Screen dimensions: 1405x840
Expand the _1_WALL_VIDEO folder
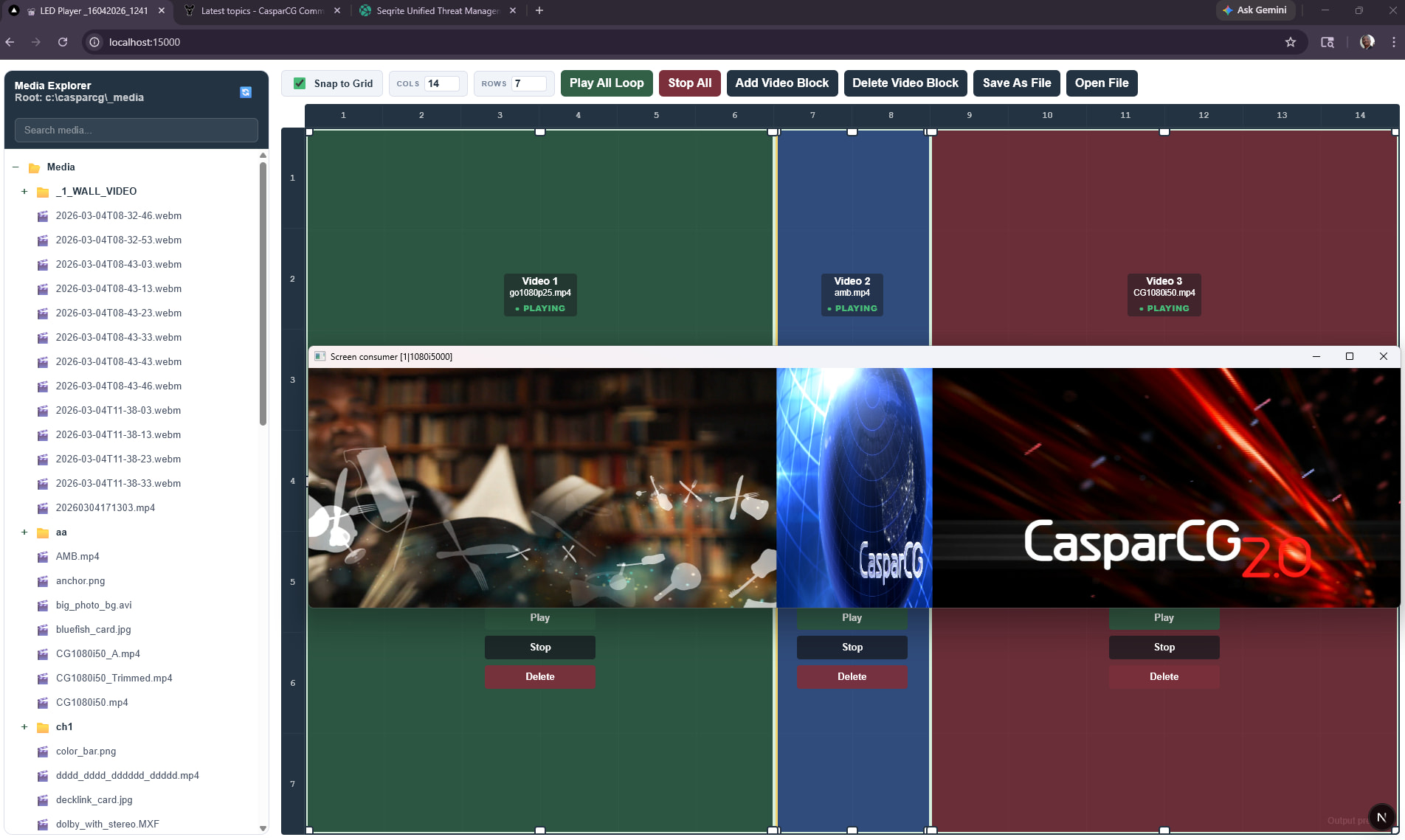24,192
